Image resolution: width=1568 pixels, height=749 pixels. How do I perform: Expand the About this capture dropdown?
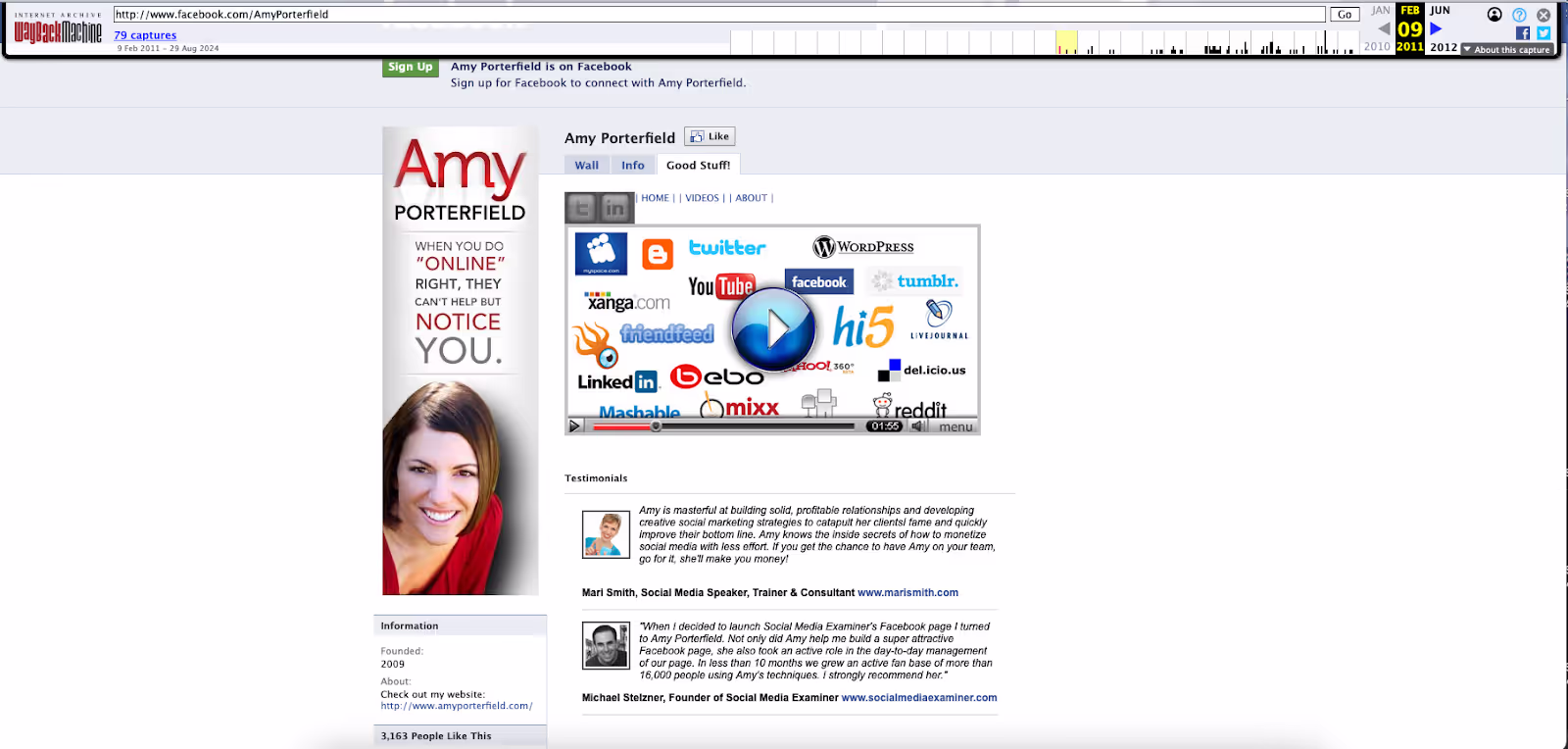(1507, 49)
